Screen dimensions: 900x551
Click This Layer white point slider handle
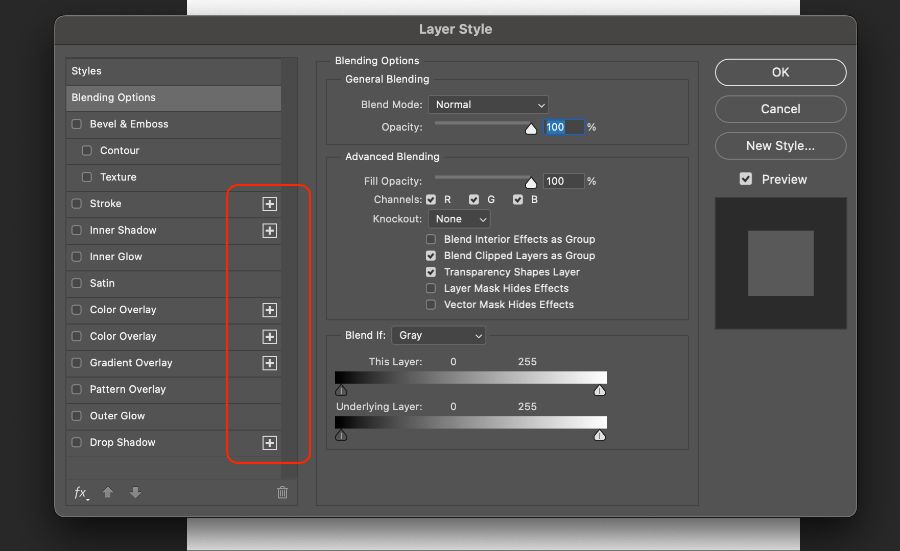coord(600,390)
